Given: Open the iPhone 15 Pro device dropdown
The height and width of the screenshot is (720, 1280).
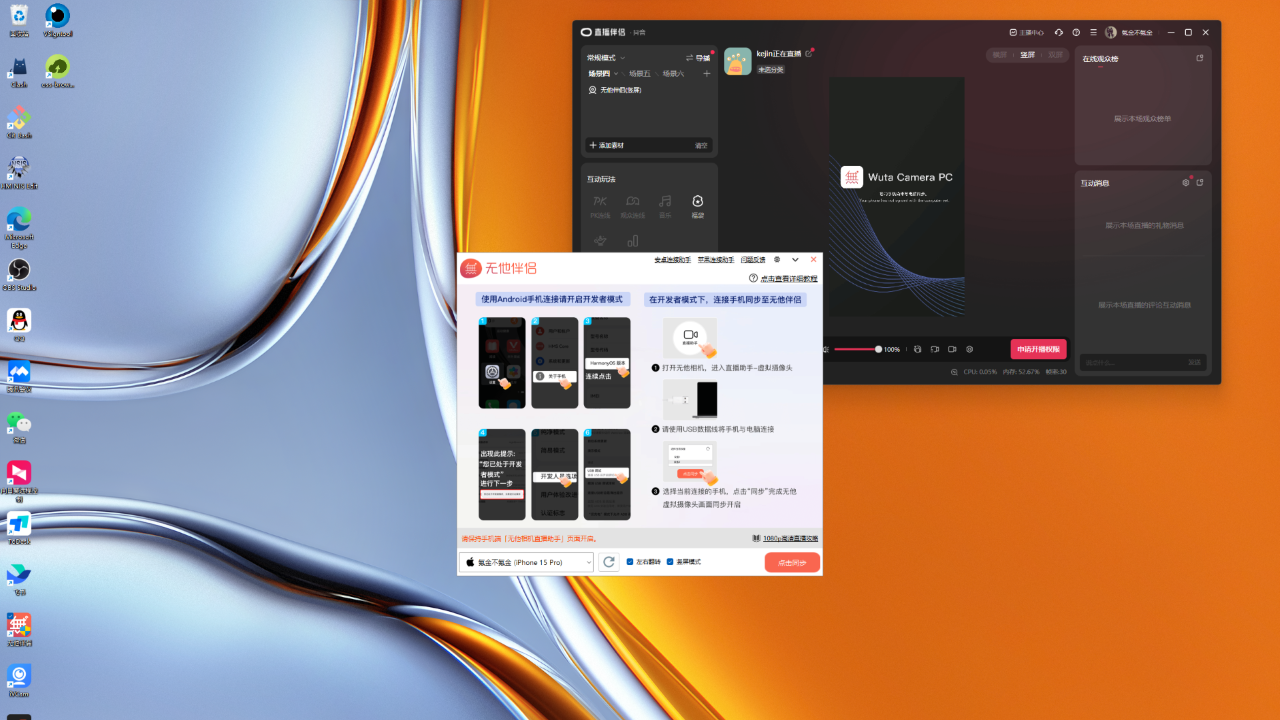Looking at the screenshot, I should pos(526,562).
